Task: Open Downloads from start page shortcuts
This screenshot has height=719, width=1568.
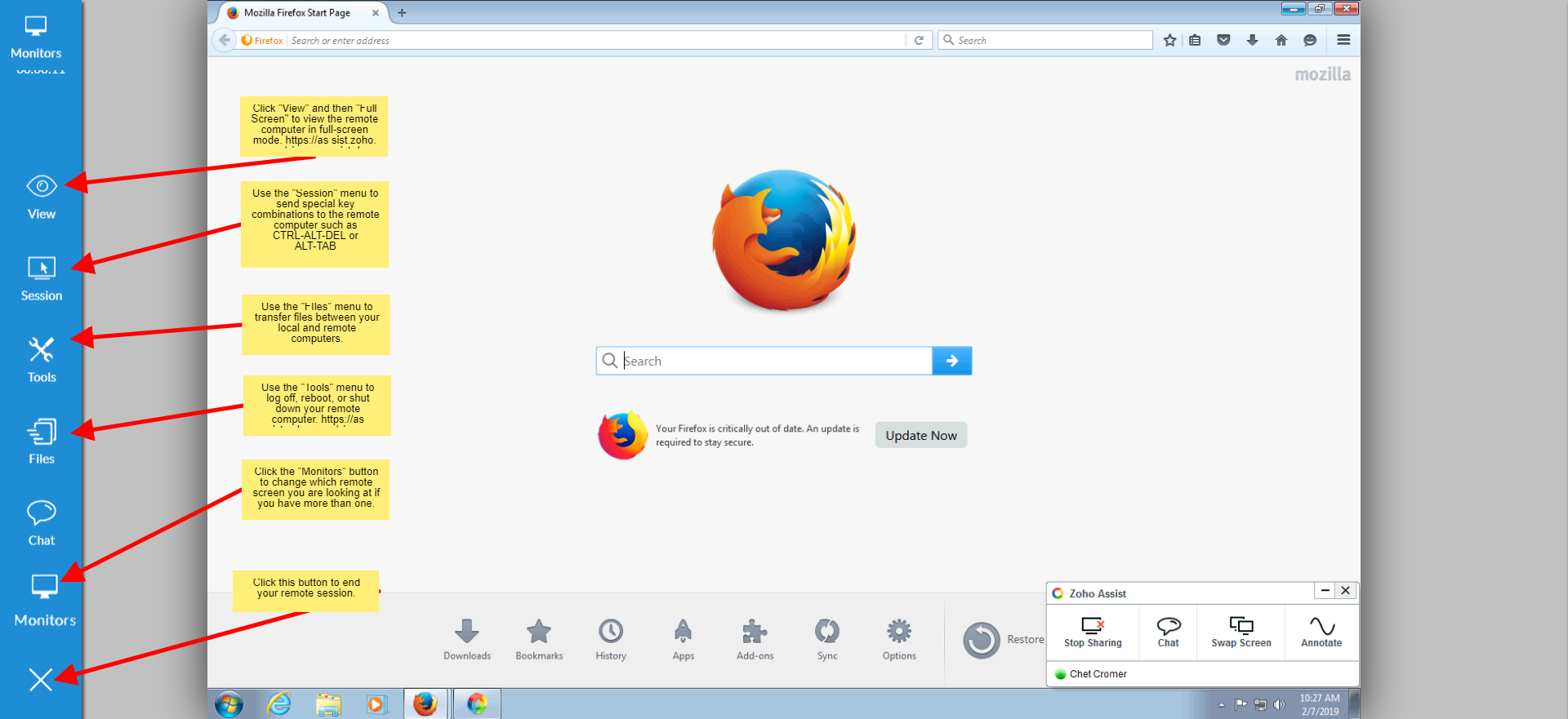Action: [x=467, y=639]
